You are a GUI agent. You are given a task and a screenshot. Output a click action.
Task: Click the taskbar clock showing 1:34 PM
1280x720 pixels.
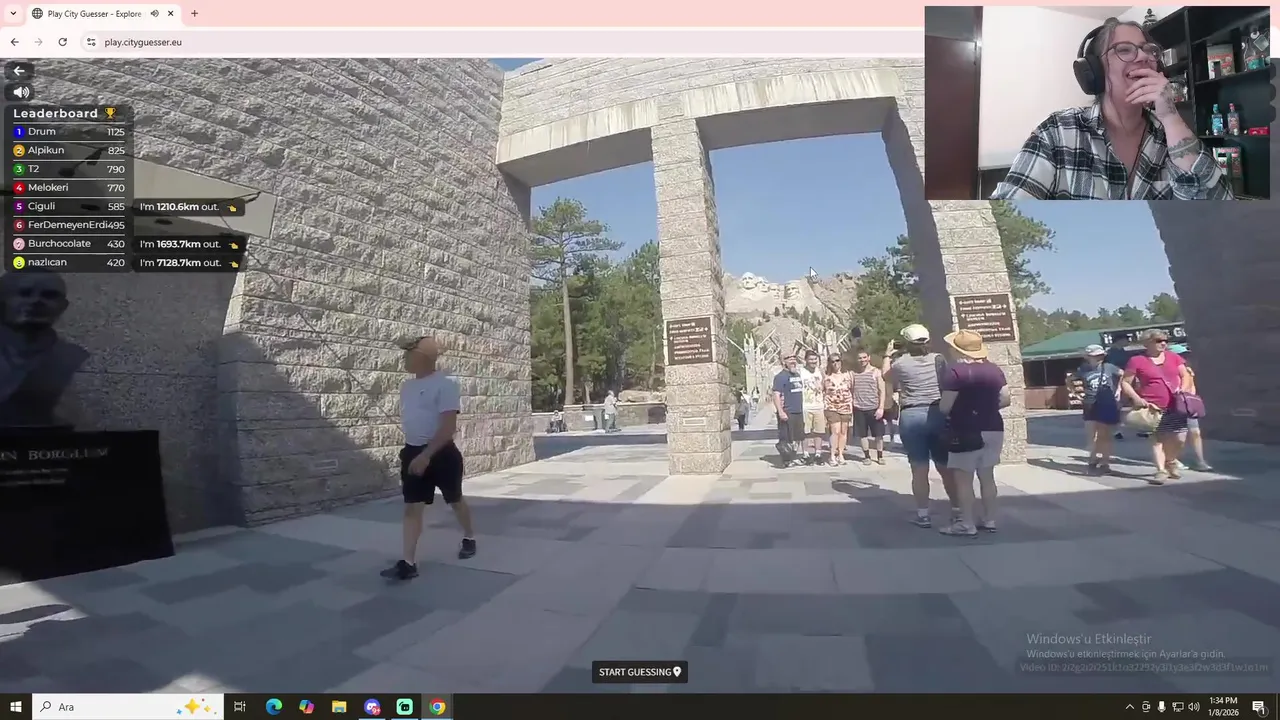(1223, 707)
